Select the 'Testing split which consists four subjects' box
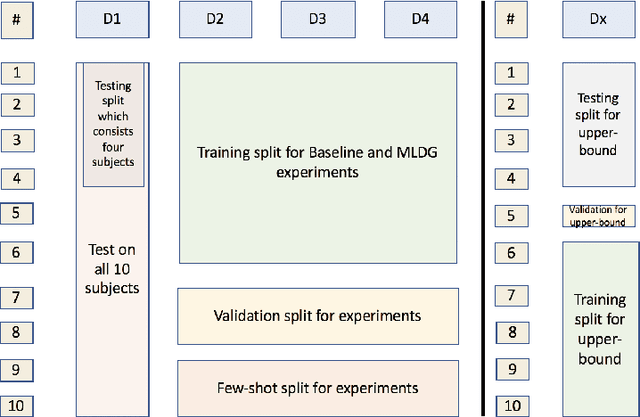The width and height of the screenshot is (640, 417). [113, 124]
